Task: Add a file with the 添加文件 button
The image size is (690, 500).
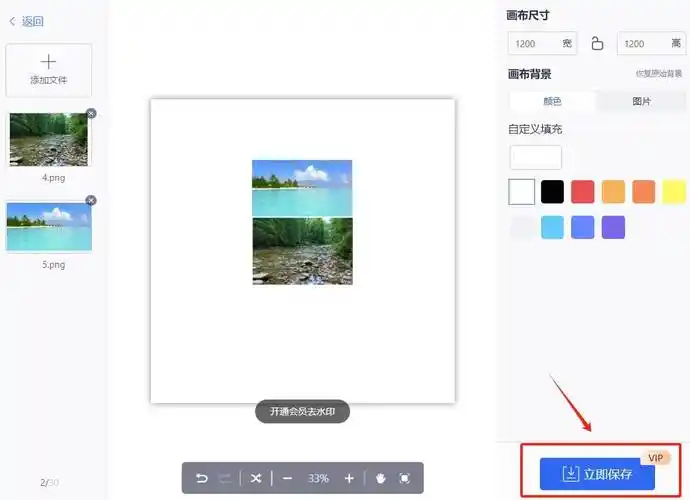Action: click(x=48, y=70)
